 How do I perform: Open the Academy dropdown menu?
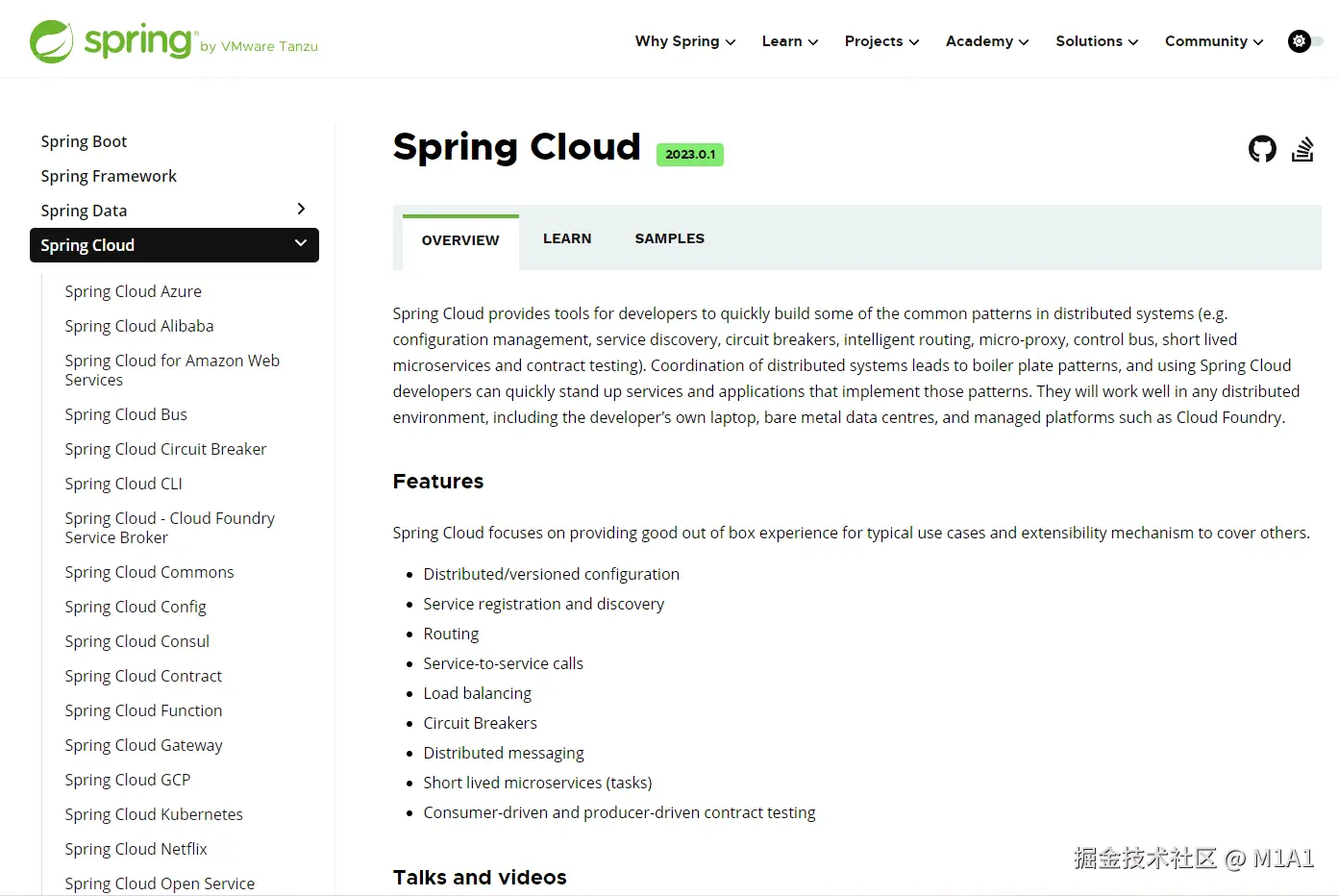[987, 41]
